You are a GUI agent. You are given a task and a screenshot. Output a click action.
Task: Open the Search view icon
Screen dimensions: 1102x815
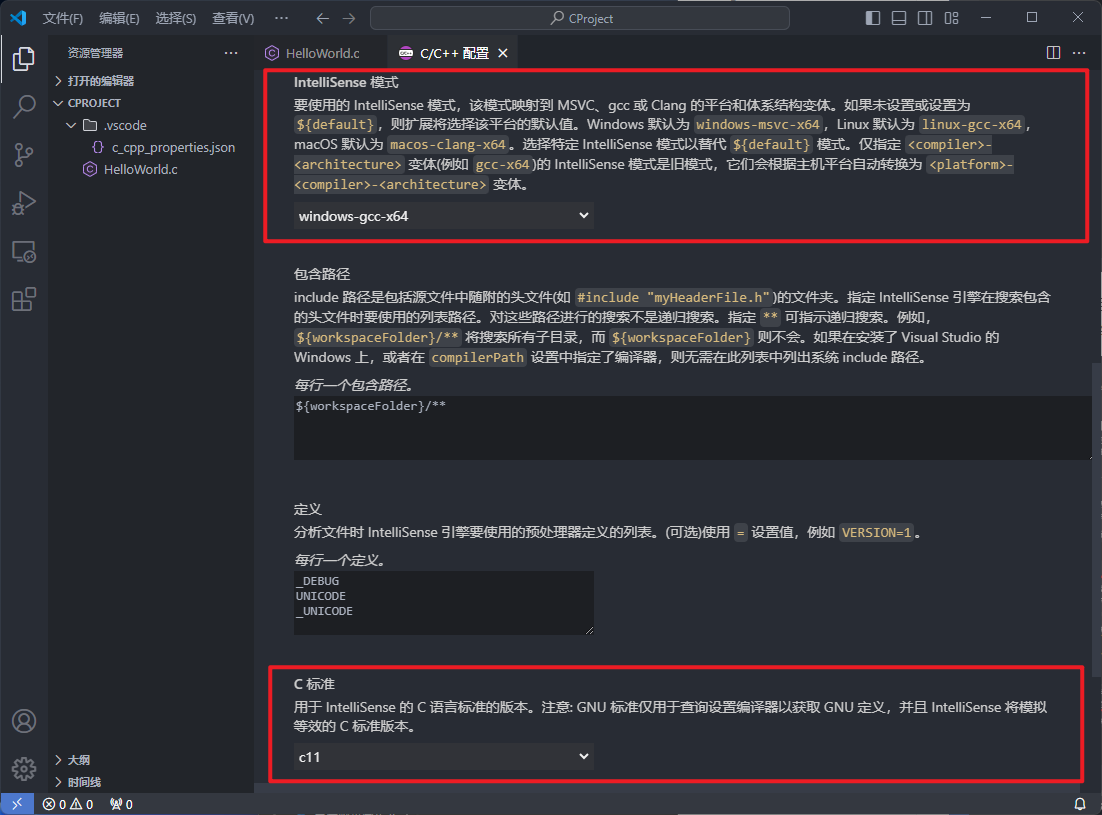24,107
